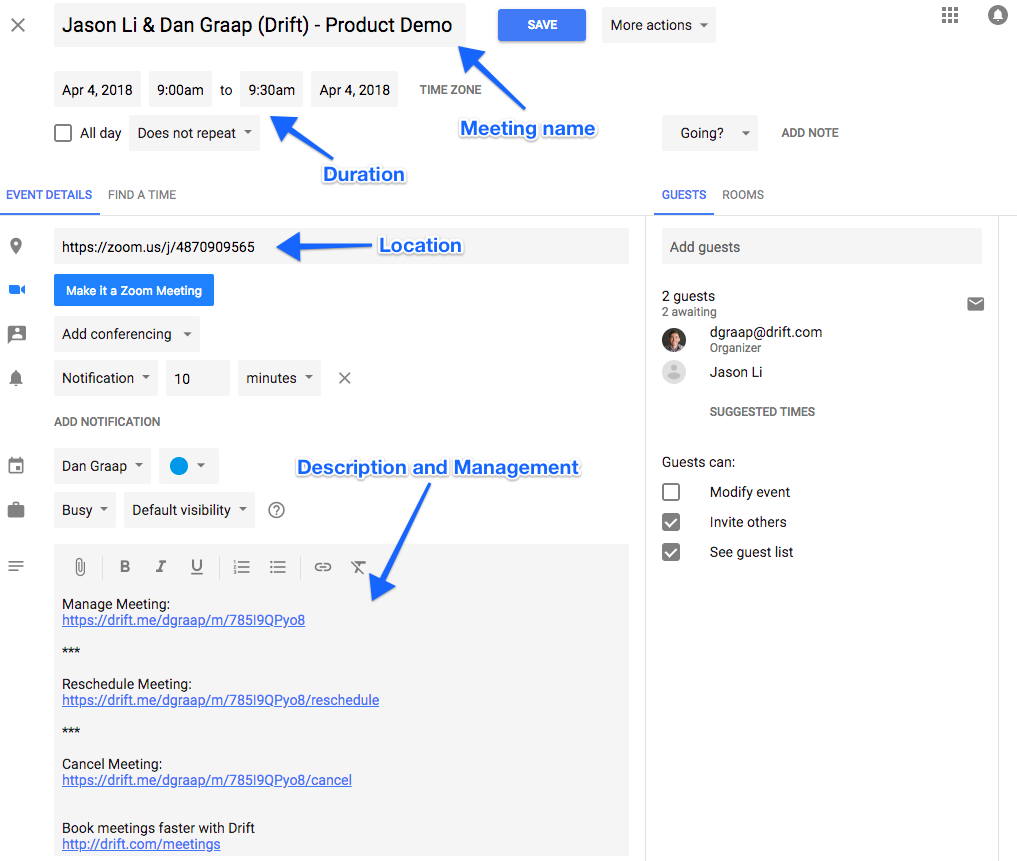The height and width of the screenshot is (861, 1017).
Task: Open visibility help question mark icon
Action: pos(276,510)
